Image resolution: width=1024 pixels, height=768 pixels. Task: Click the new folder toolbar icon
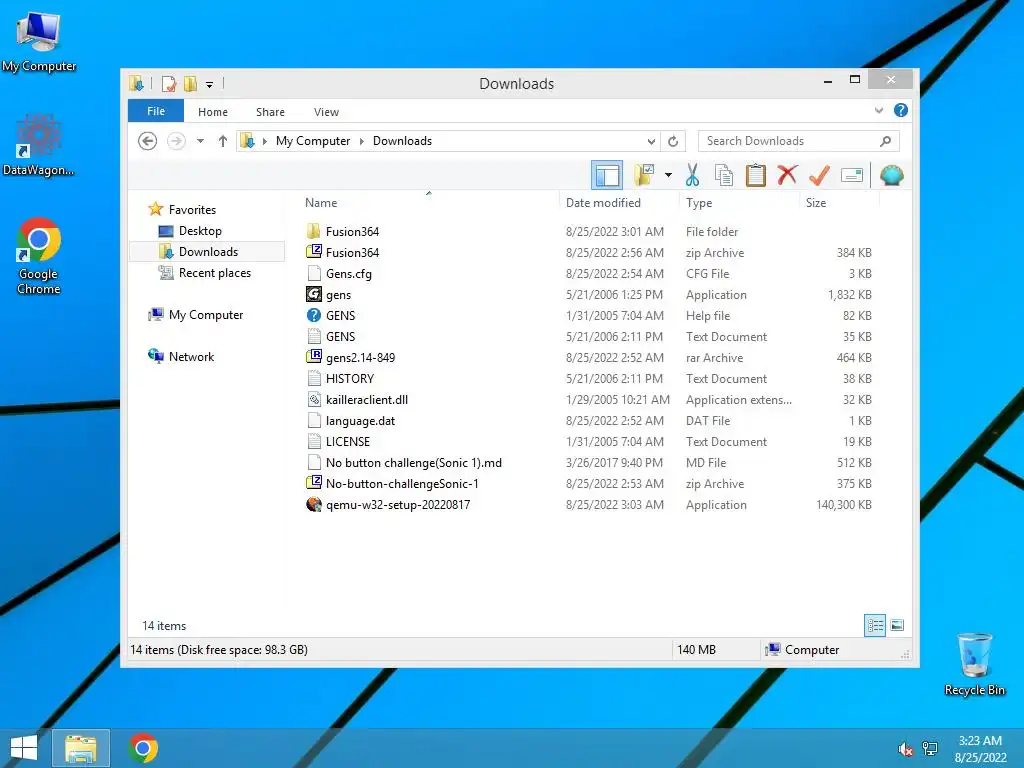pyautogui.click(x=645, y=175)
